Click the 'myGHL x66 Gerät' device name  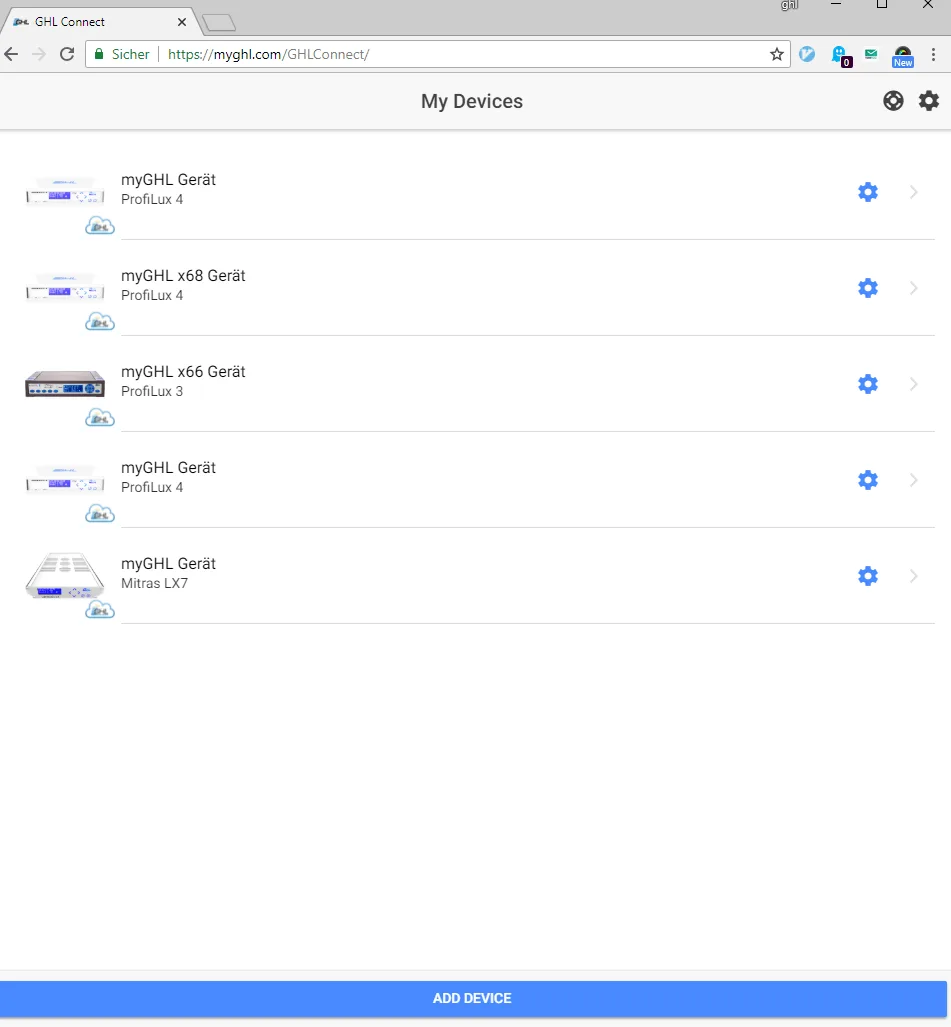(x=183, y=371)
